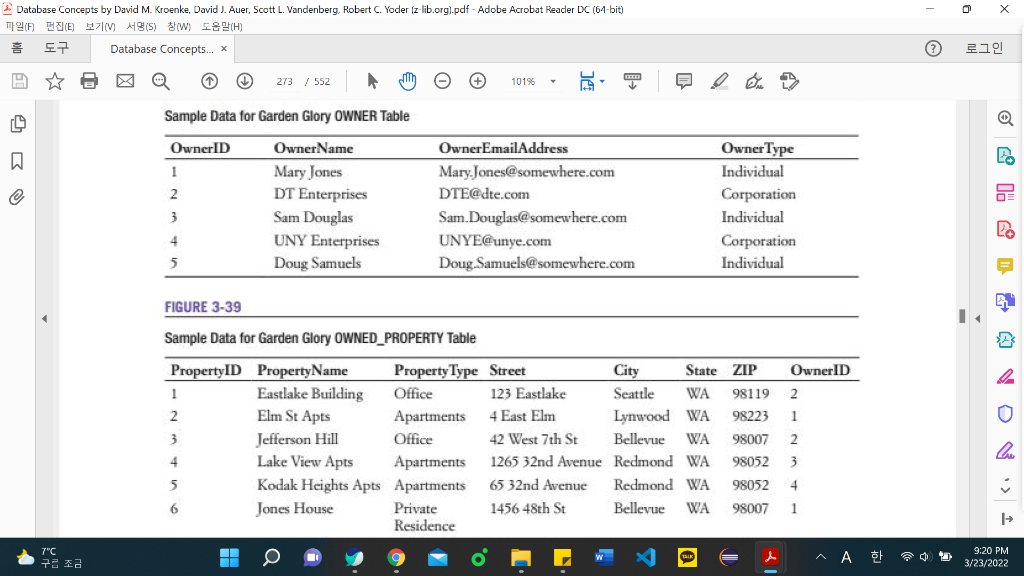
Task: Expand the right tools pane with labels
Action: [x=1006, y=519]
